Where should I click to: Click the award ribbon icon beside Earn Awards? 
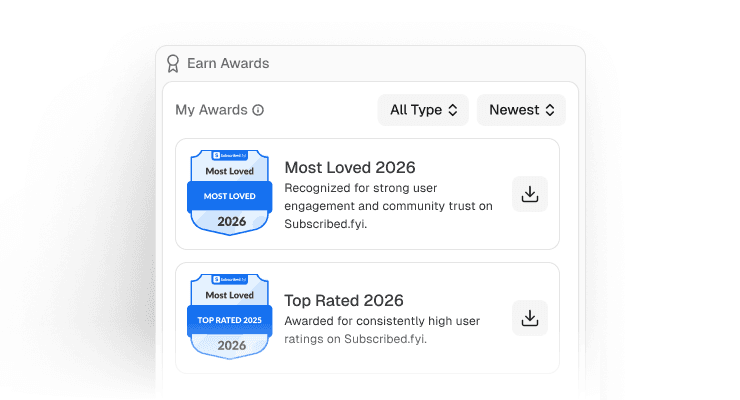coord(173,63)
